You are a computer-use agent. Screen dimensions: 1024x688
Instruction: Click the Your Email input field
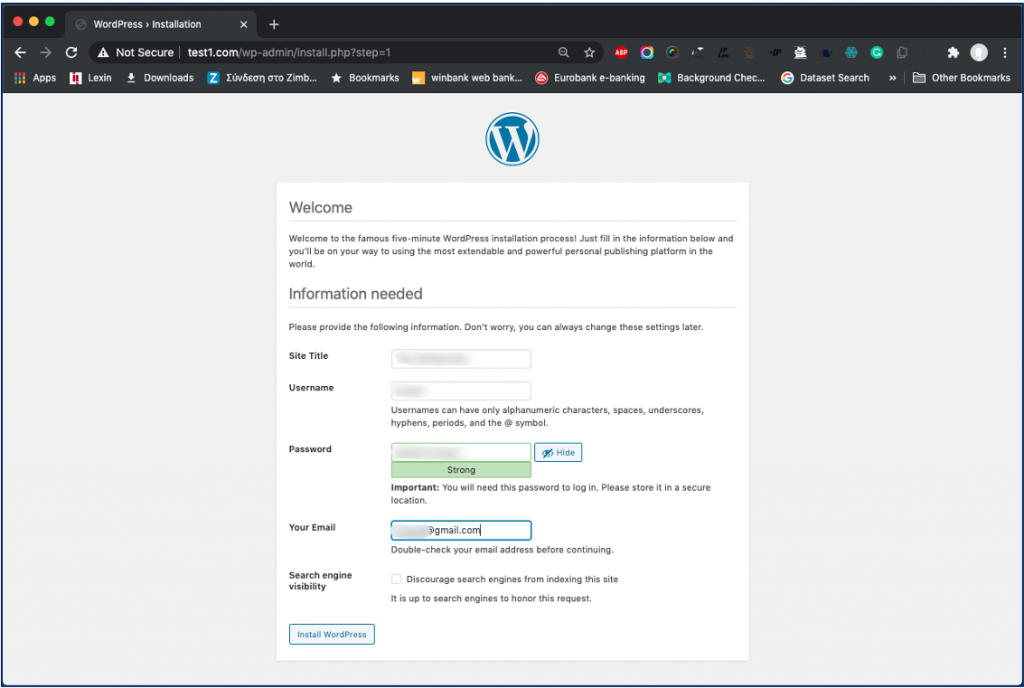(x=461, y=530)
